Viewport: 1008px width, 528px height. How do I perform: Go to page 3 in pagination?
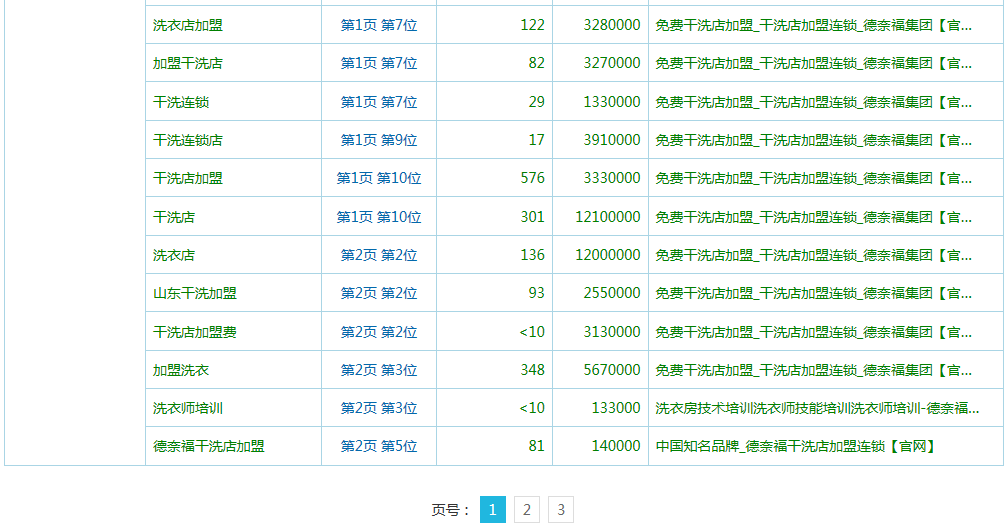click(561, 510)
